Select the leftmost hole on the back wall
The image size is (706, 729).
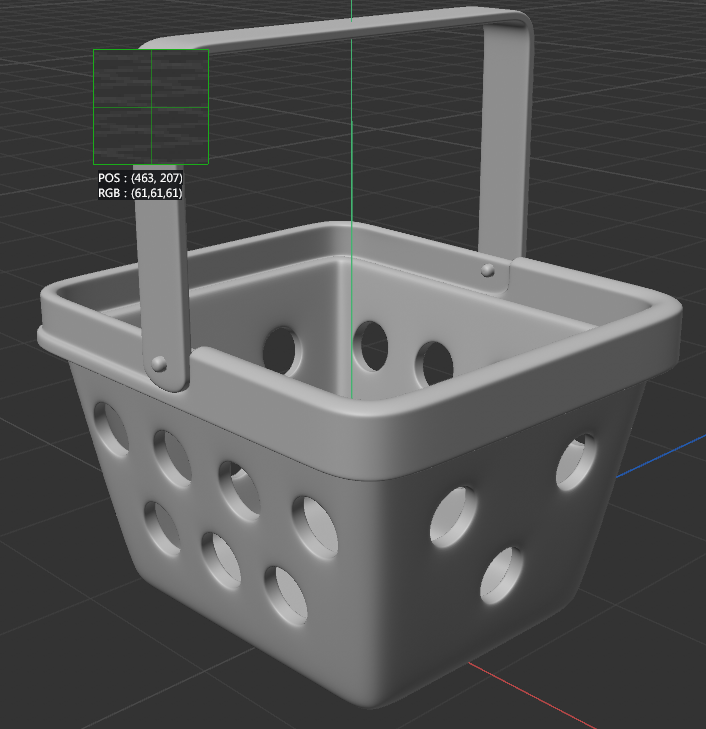pos(281,349)
